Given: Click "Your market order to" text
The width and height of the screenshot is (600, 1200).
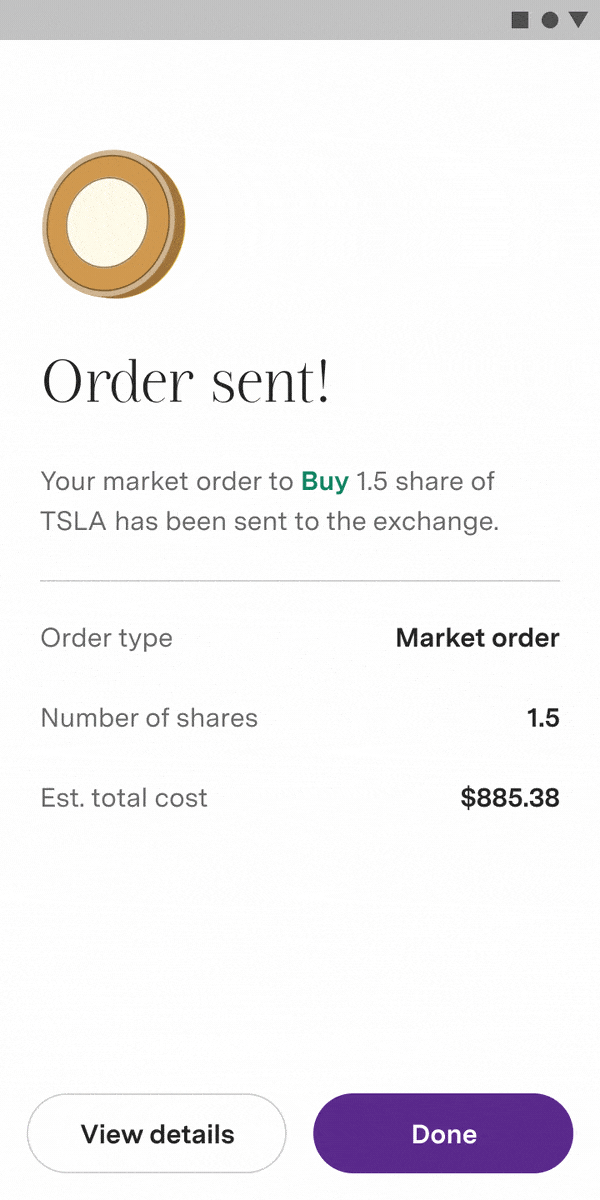Looking at the screenshot, I should pos(166,482).
